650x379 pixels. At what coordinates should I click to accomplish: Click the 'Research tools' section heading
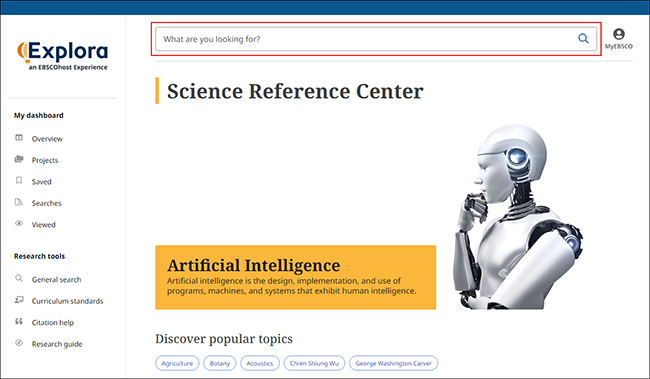pos(39,256)
